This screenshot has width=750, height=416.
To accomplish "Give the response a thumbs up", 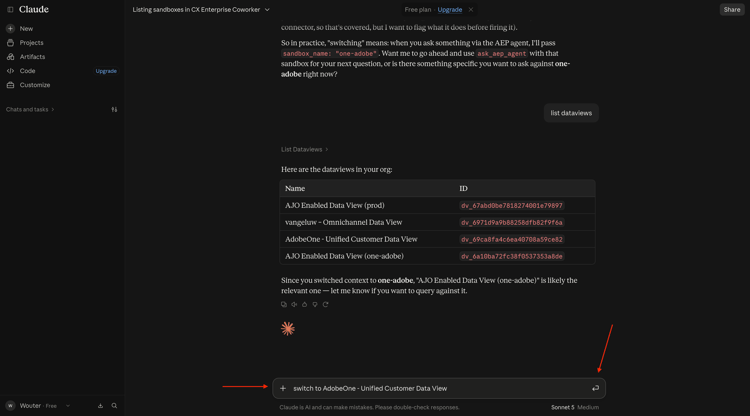I will point(305,304).
